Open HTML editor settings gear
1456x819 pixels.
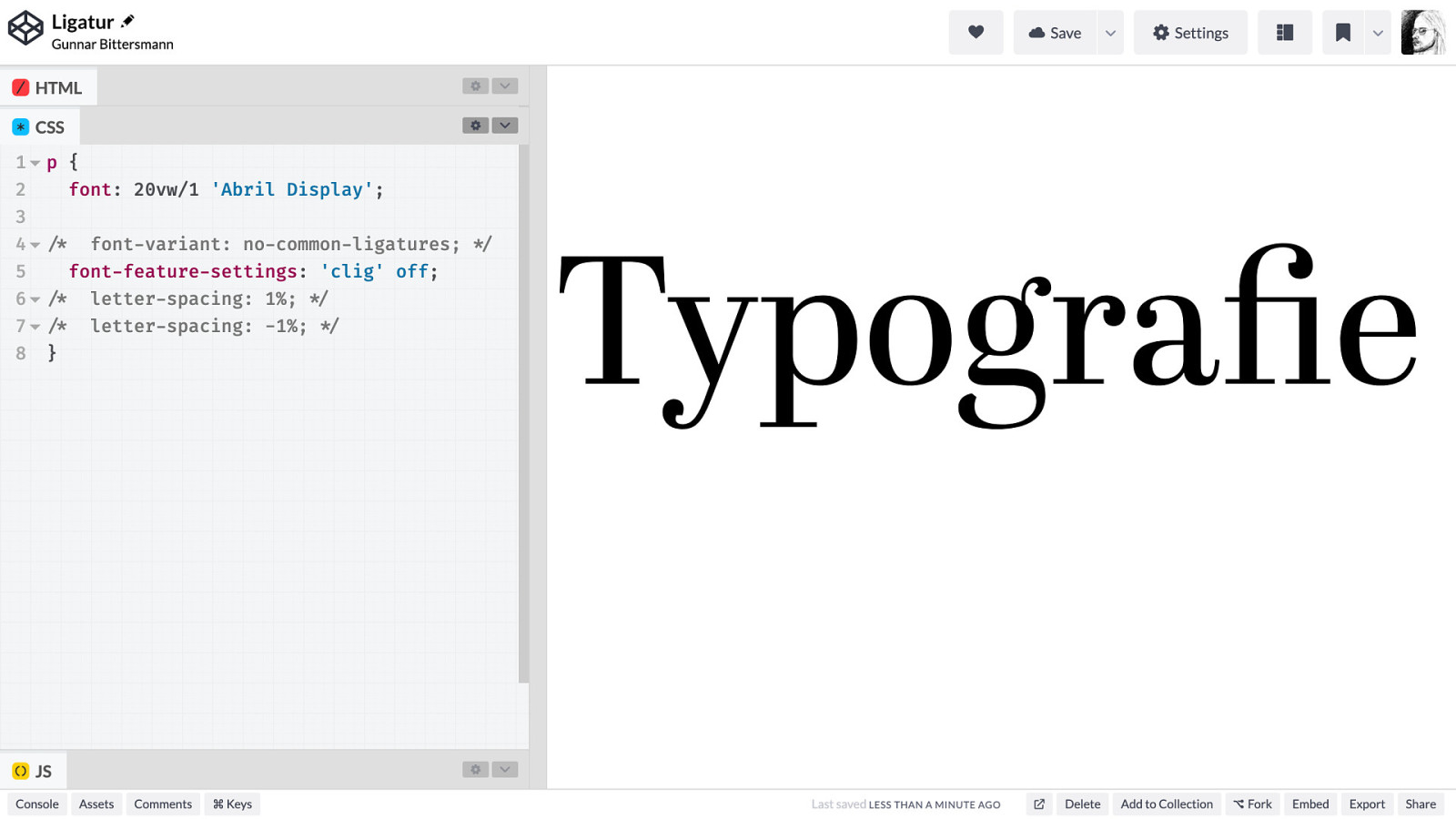pos(475,86)
